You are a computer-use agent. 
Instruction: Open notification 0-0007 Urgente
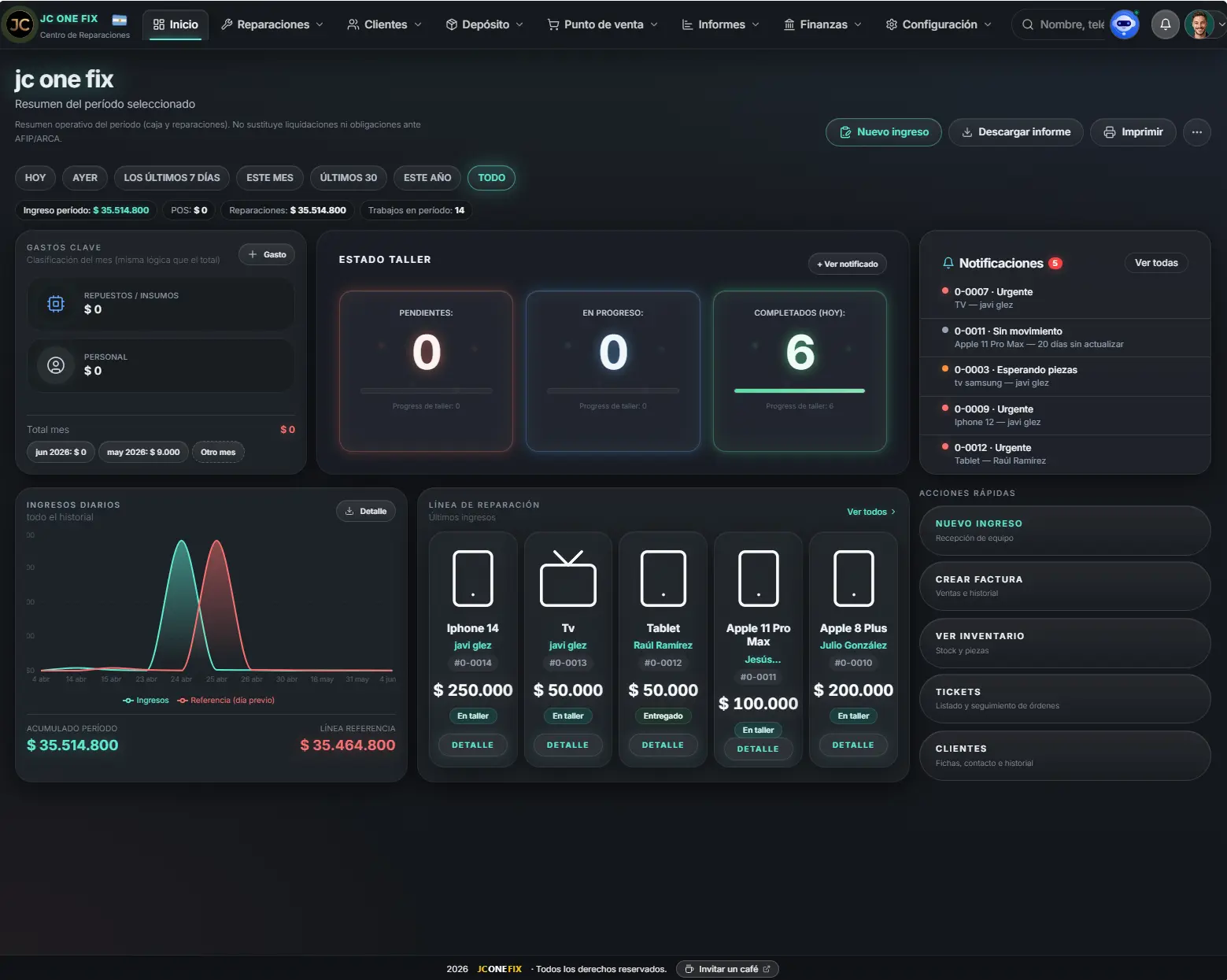click(1065, 298)
